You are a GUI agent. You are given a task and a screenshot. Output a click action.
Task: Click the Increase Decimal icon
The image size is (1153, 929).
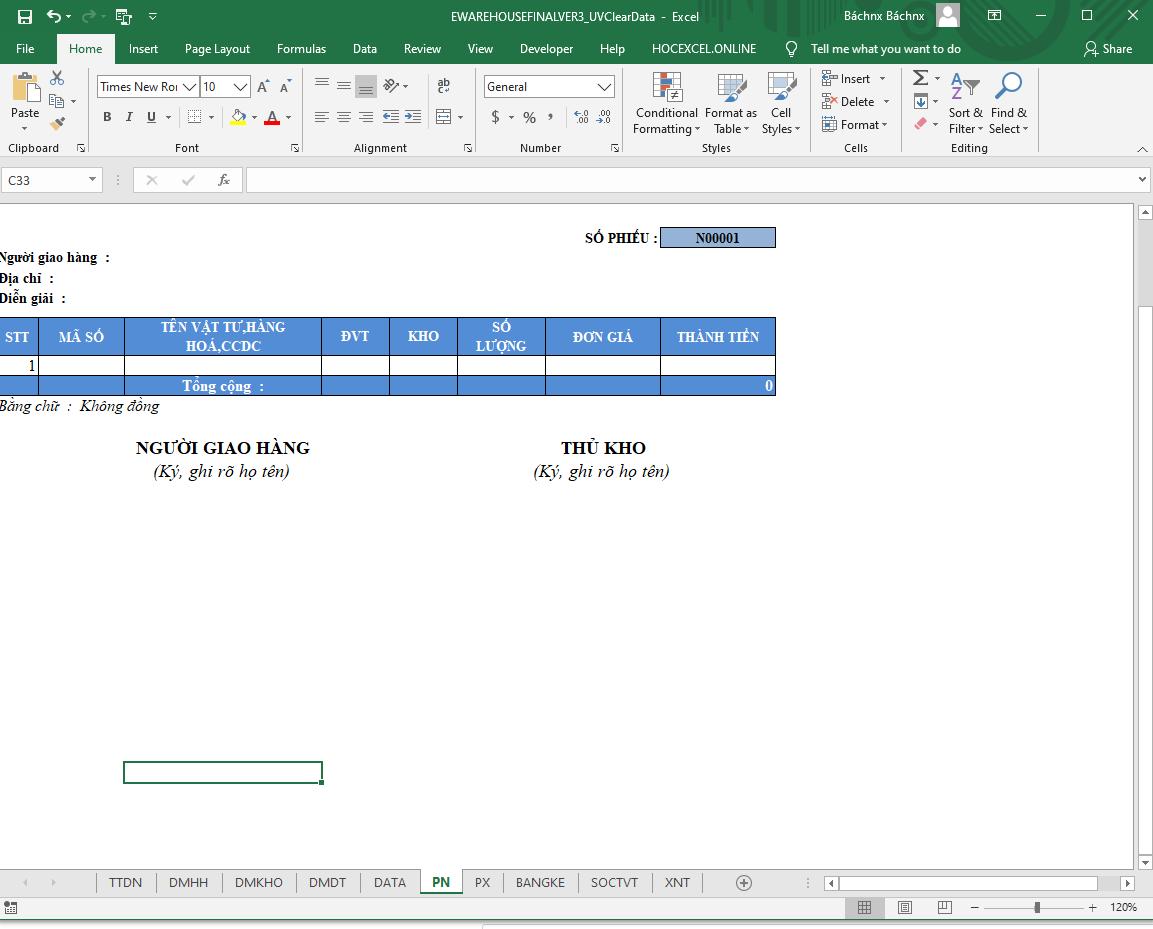[x=580, y=117]
